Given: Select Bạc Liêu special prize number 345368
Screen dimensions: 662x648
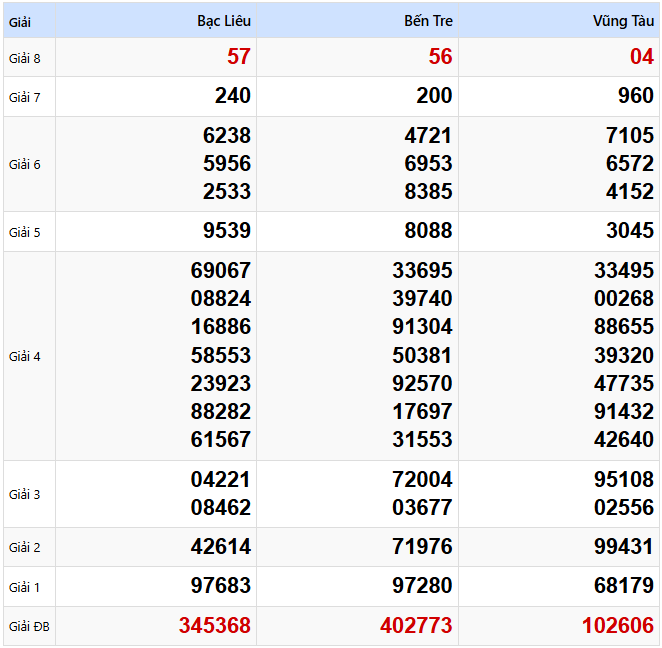Looking at the screenshot, I should click(x=215, y=626).
